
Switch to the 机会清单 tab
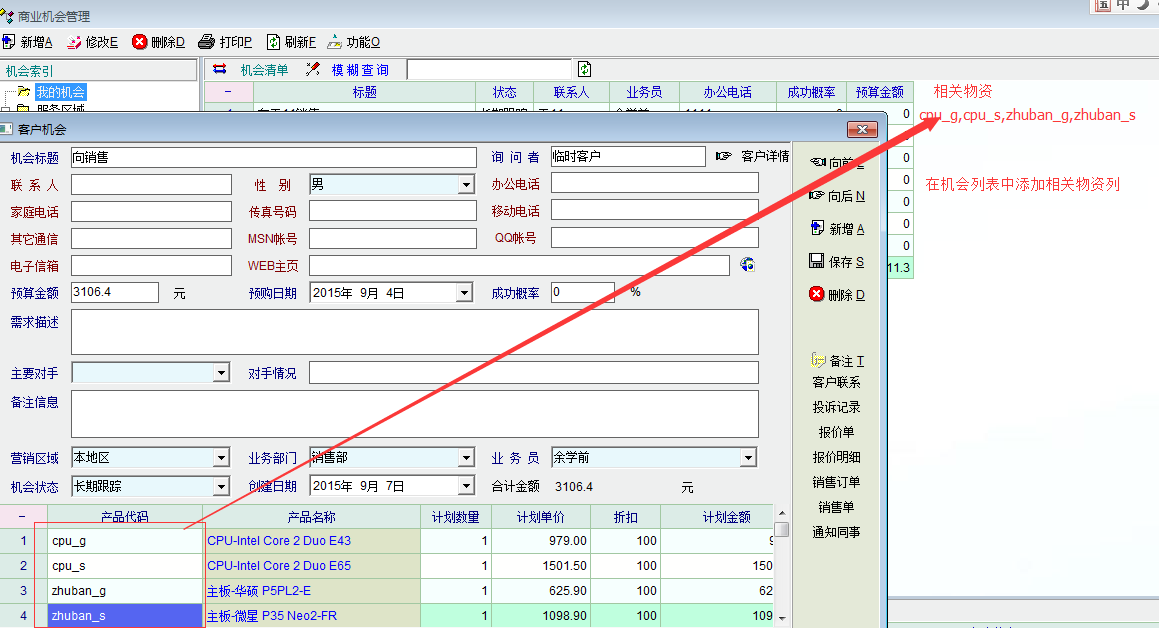252,70
